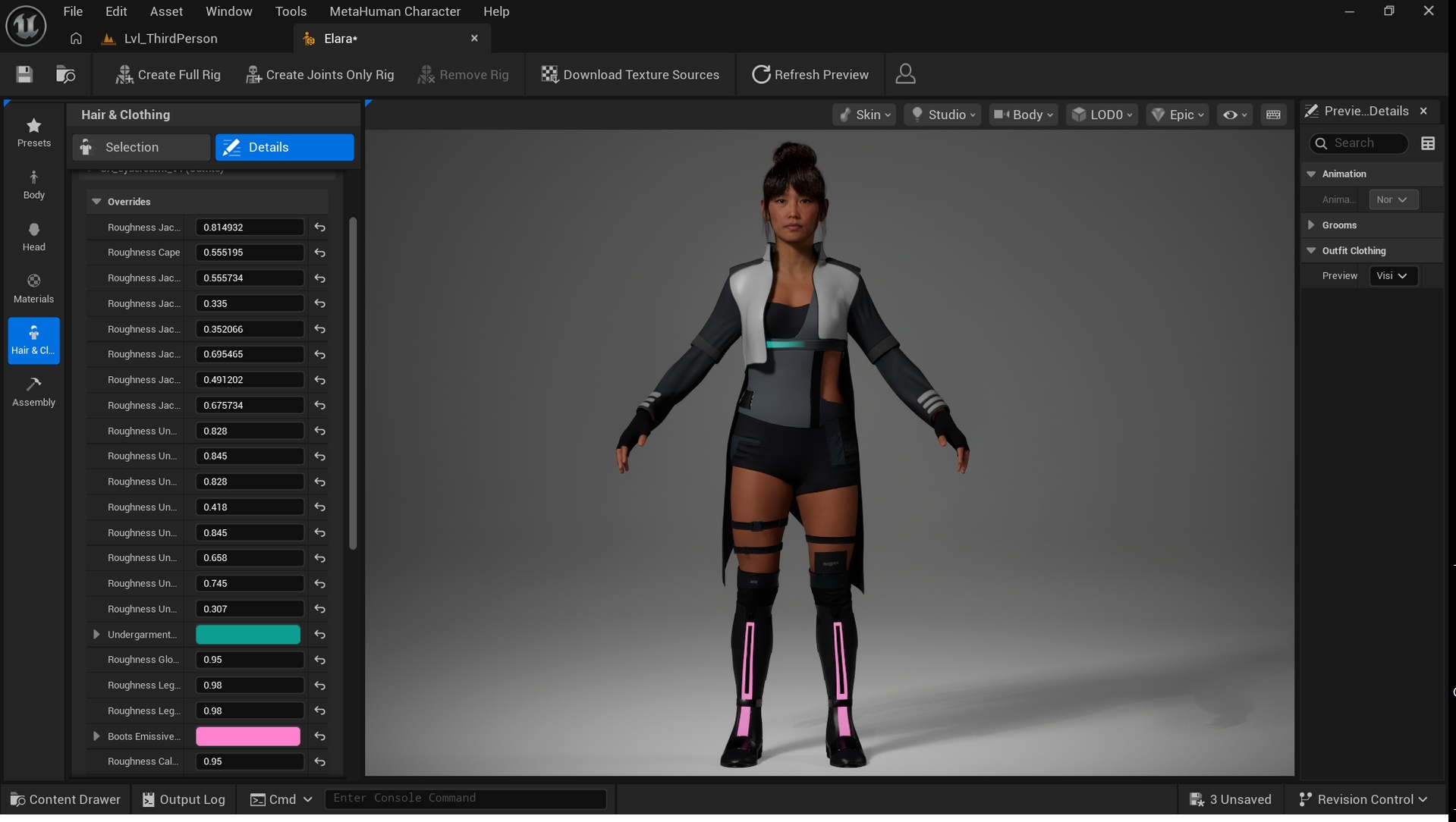The height and width of the screenshot is (822, 1456).
Task: Click the table settings icon beside Search
Action: (x=1428, y=143)
